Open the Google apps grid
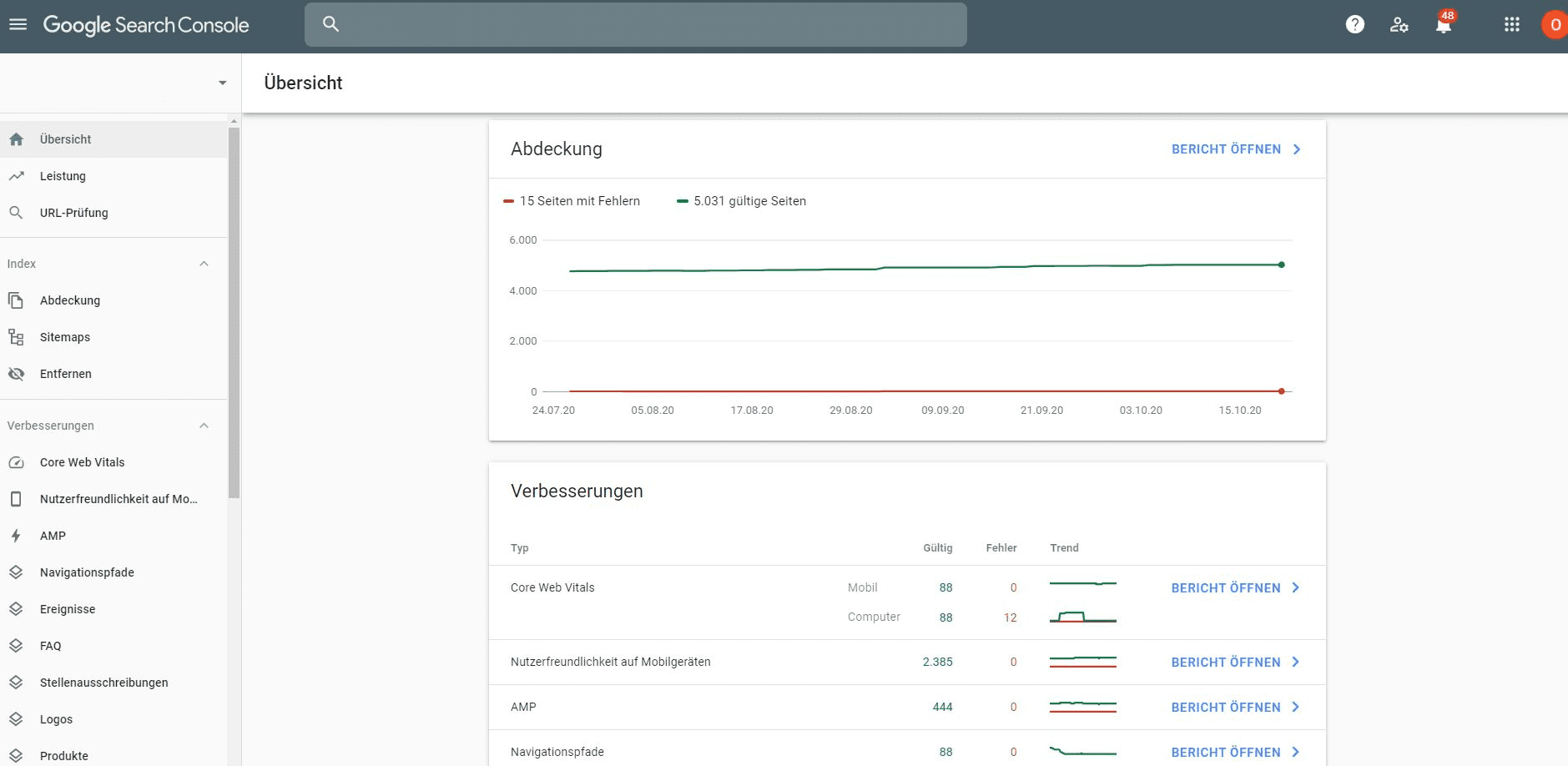Viewport: 1568px width, 766px height. pyautogui.click(x=1511, y=24)
